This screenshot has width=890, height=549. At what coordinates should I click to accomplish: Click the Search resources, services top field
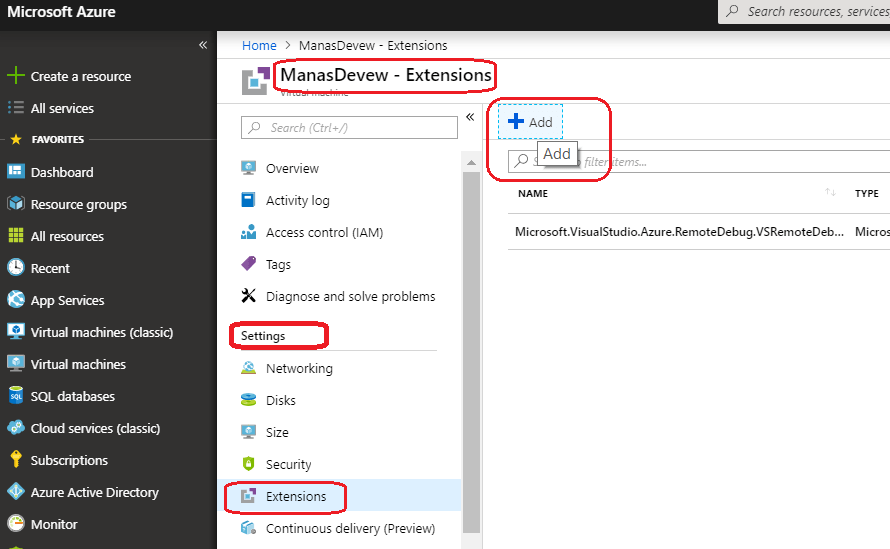click(x=804, y=11)
